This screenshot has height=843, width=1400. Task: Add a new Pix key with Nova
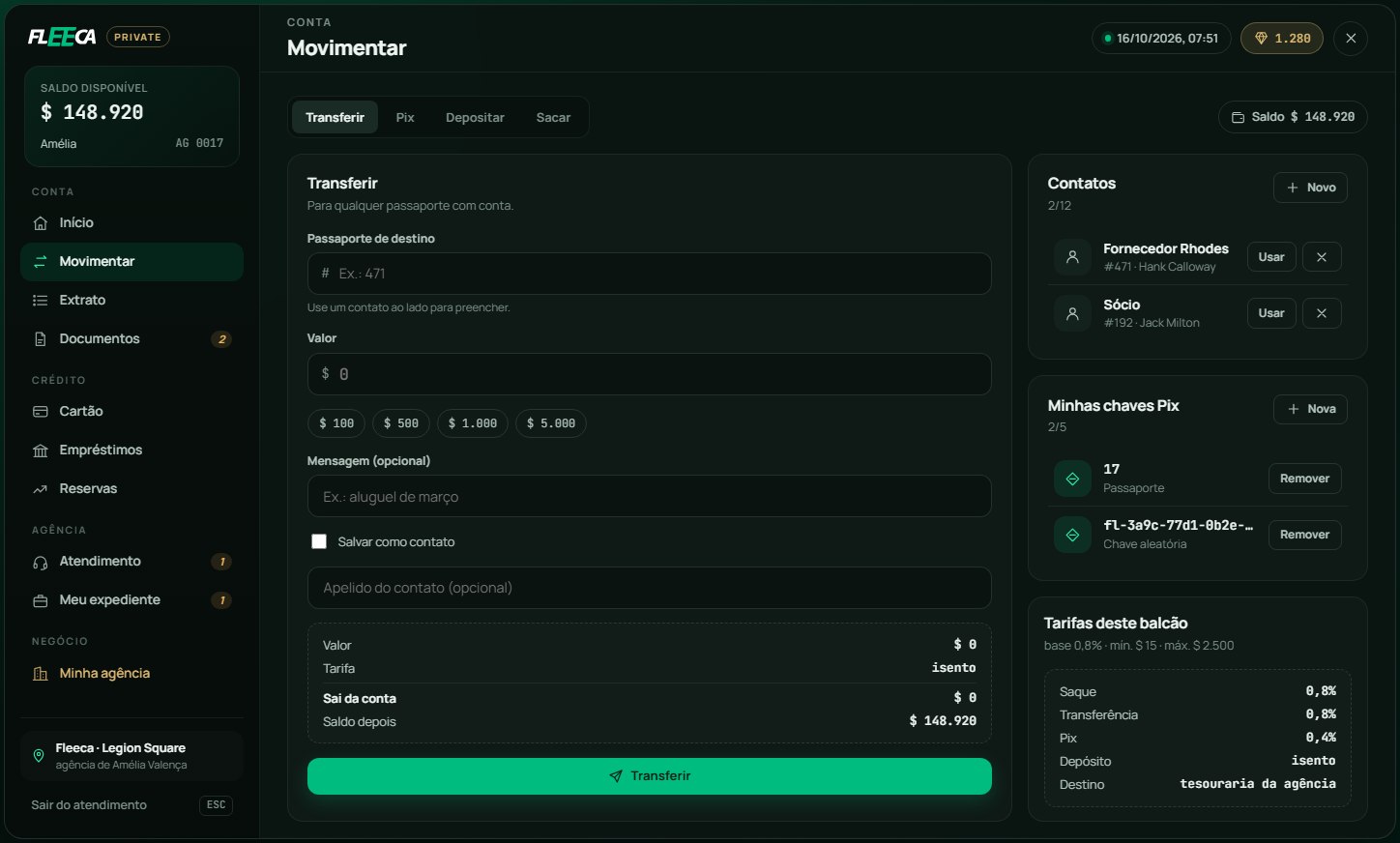pos(1310,409)
